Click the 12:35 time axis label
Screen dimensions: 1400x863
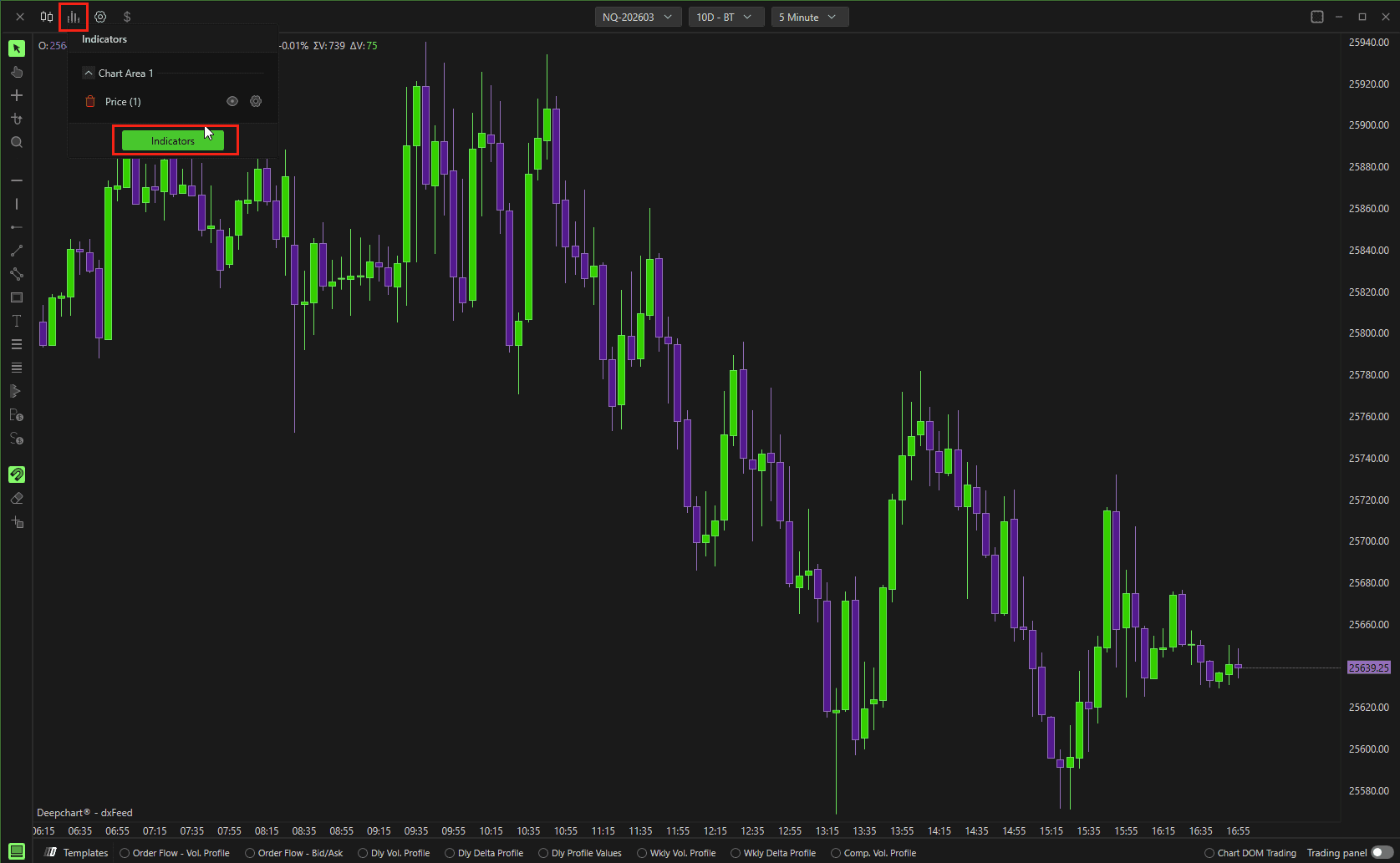click(x=752, y=830)
